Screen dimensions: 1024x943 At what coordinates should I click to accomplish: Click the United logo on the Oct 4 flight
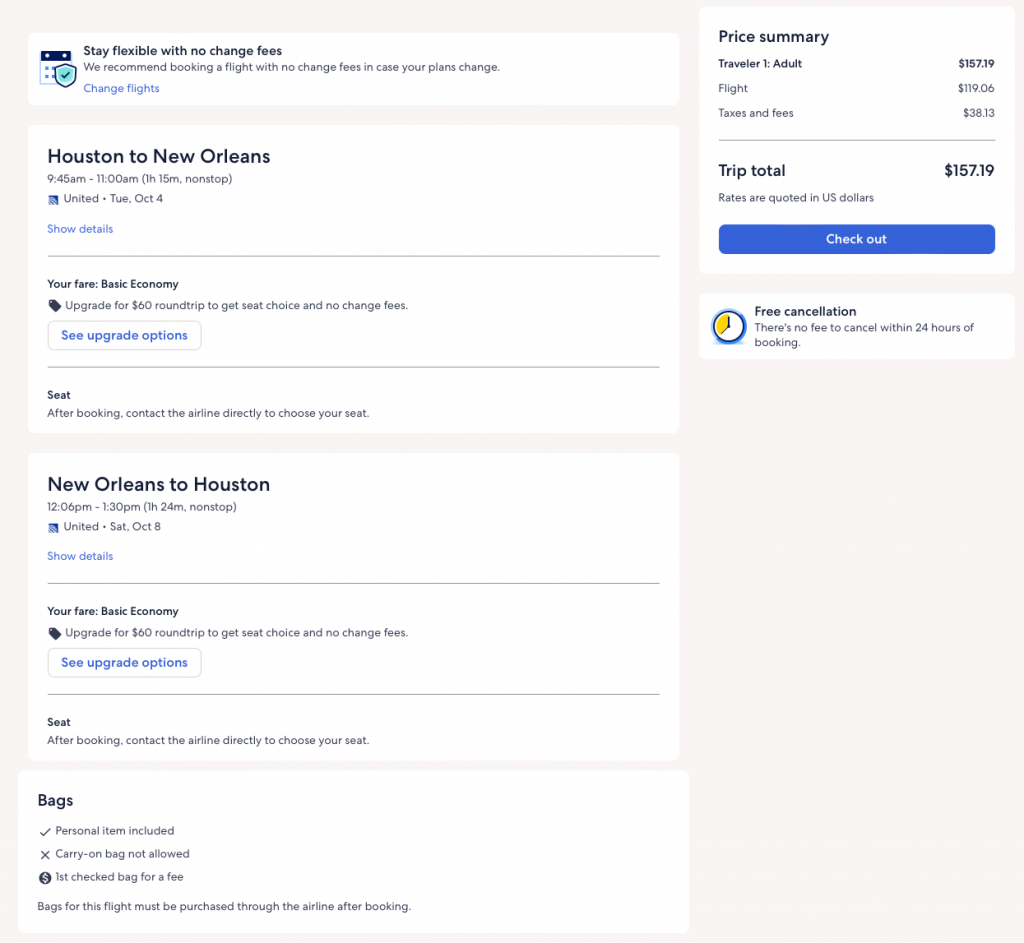53,199
